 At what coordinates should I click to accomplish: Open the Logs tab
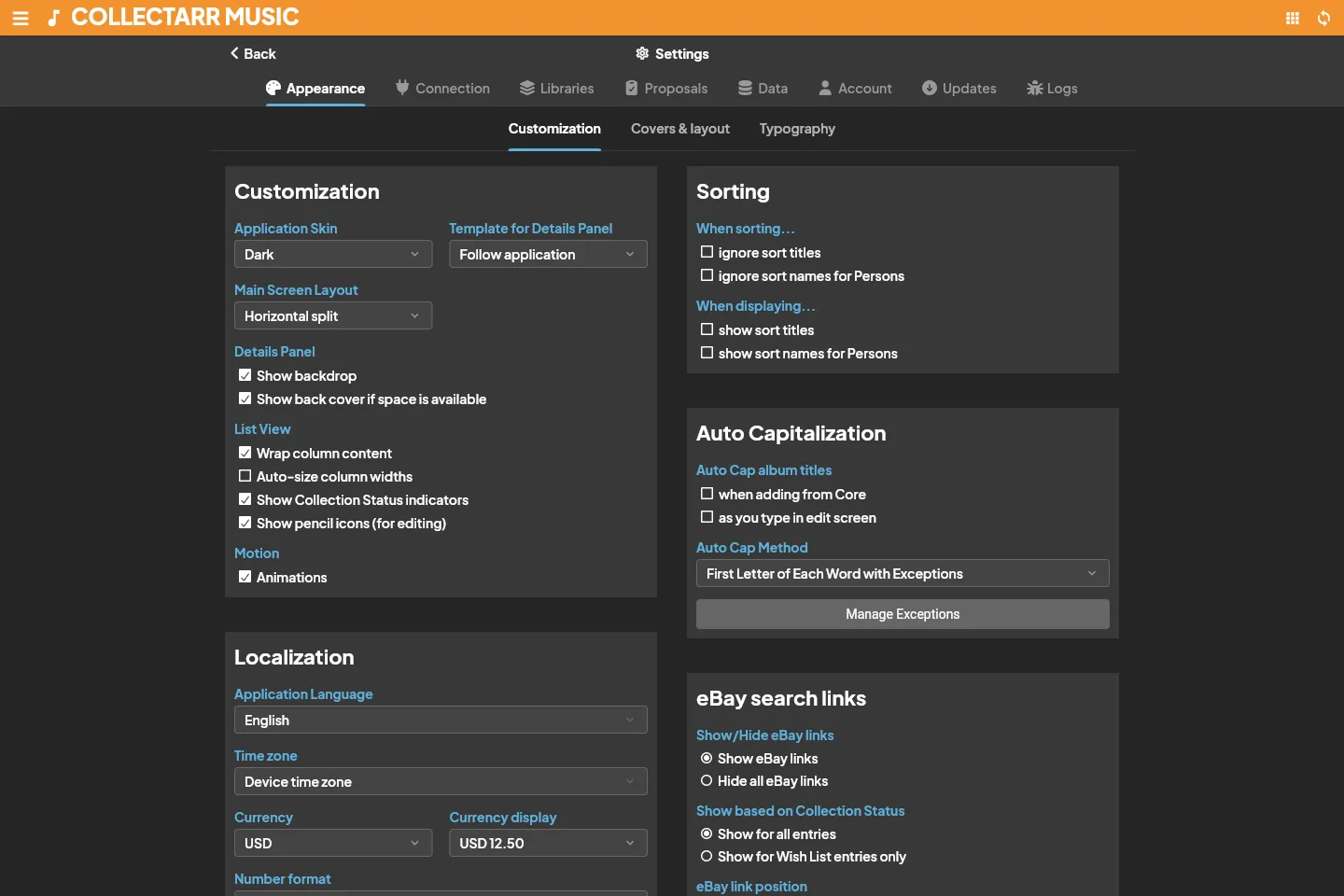point(1052,88)
